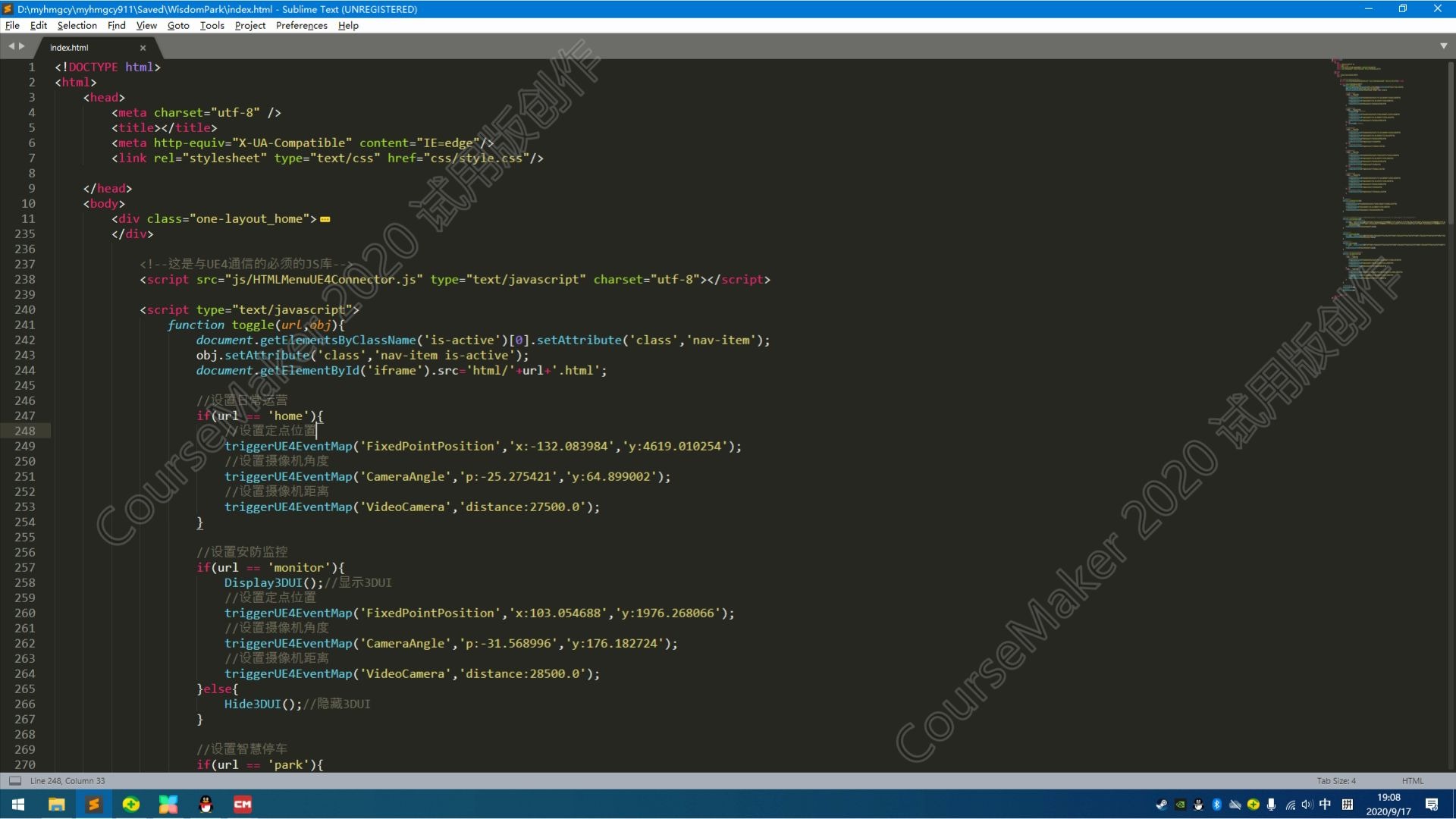This screenshot has width=1456, height=819.
Task: Open Bluetooth devices from the tray
Action: 1216,804
